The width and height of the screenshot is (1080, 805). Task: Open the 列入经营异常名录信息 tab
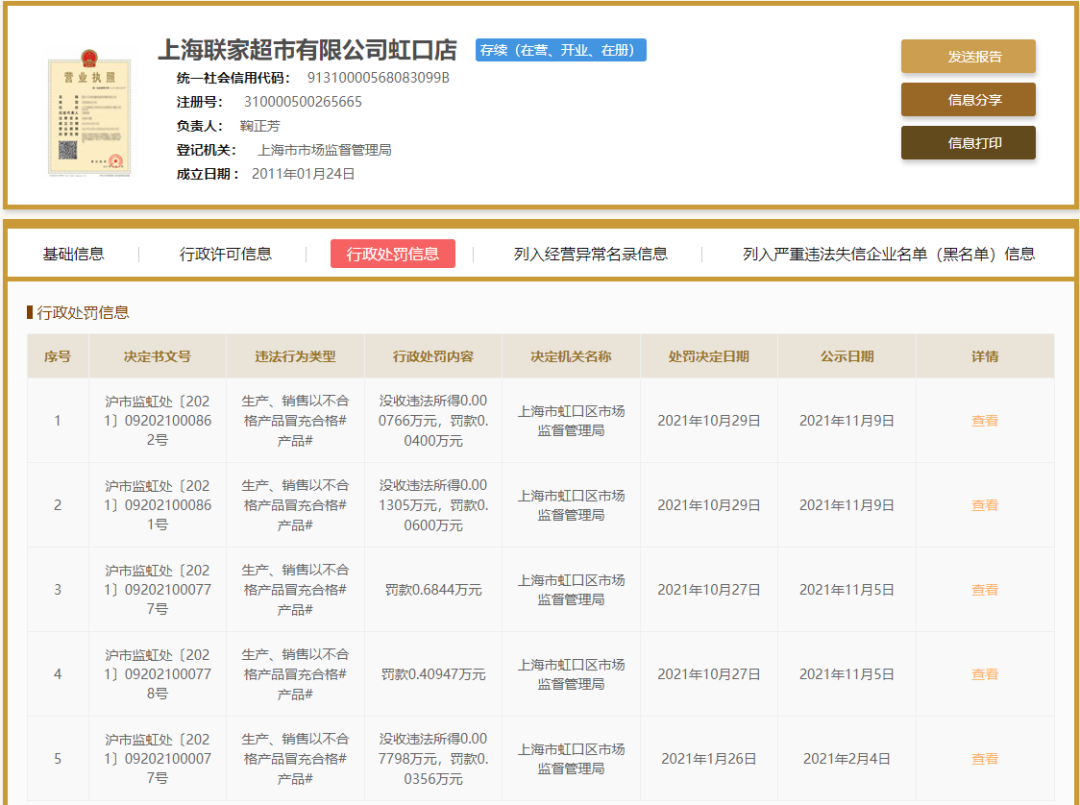point(590,254)
